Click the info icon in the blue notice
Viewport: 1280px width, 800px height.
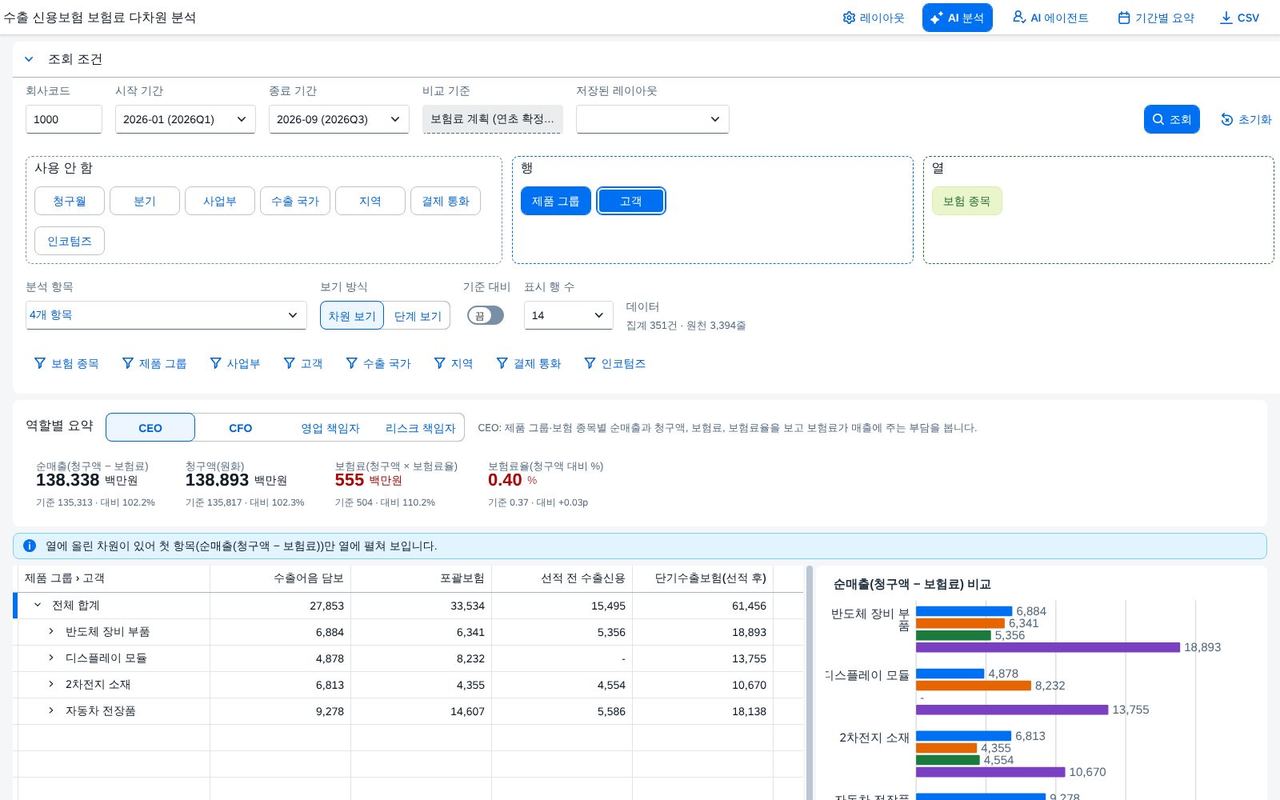tap(30, 546)
